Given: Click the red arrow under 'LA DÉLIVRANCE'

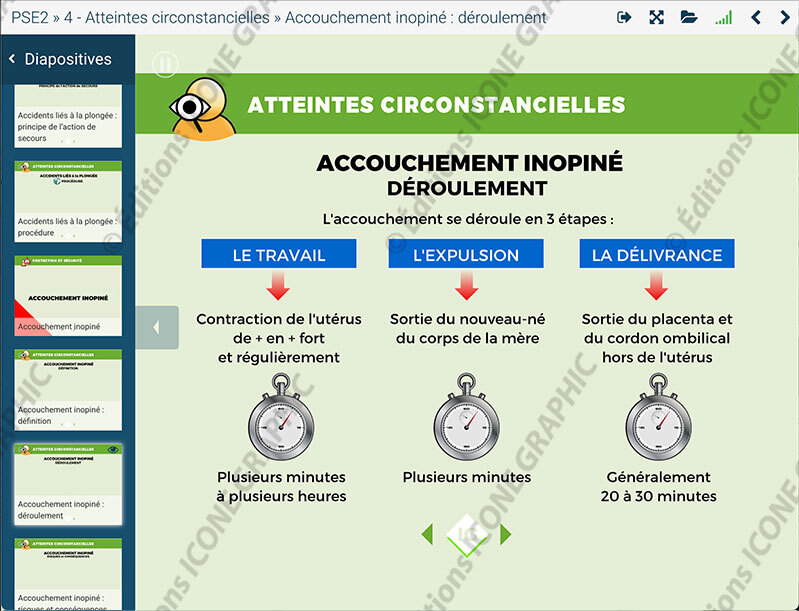Looking at the screenshot, I should (x=656, y=286).
